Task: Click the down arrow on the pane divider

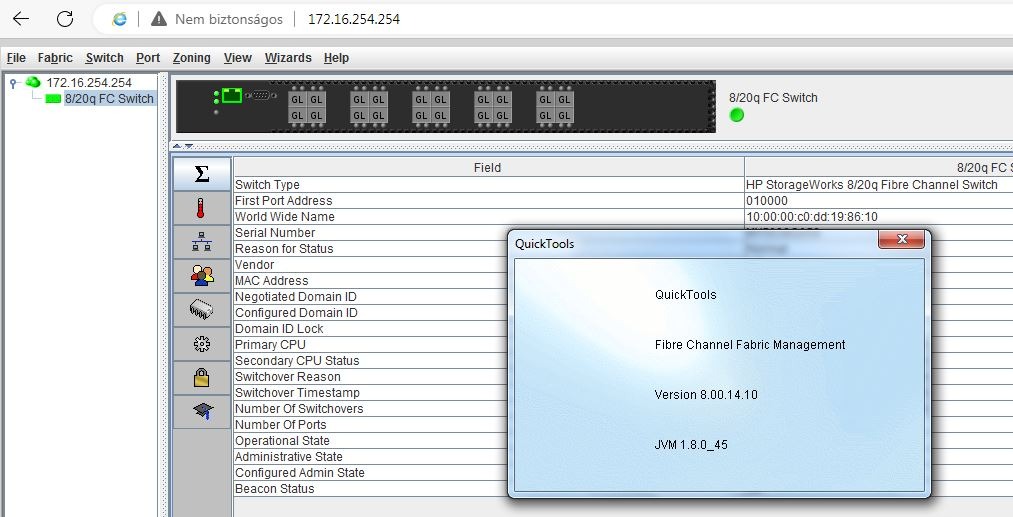Action: point(189,146)
